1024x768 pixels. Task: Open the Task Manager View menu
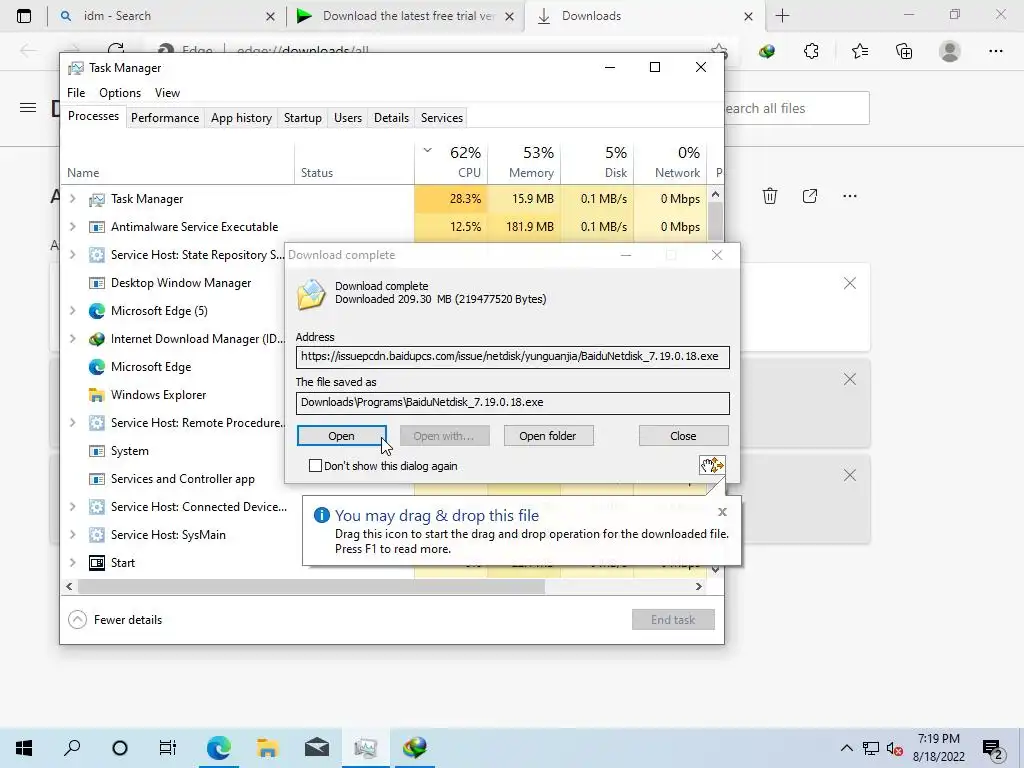pos(167,93)
